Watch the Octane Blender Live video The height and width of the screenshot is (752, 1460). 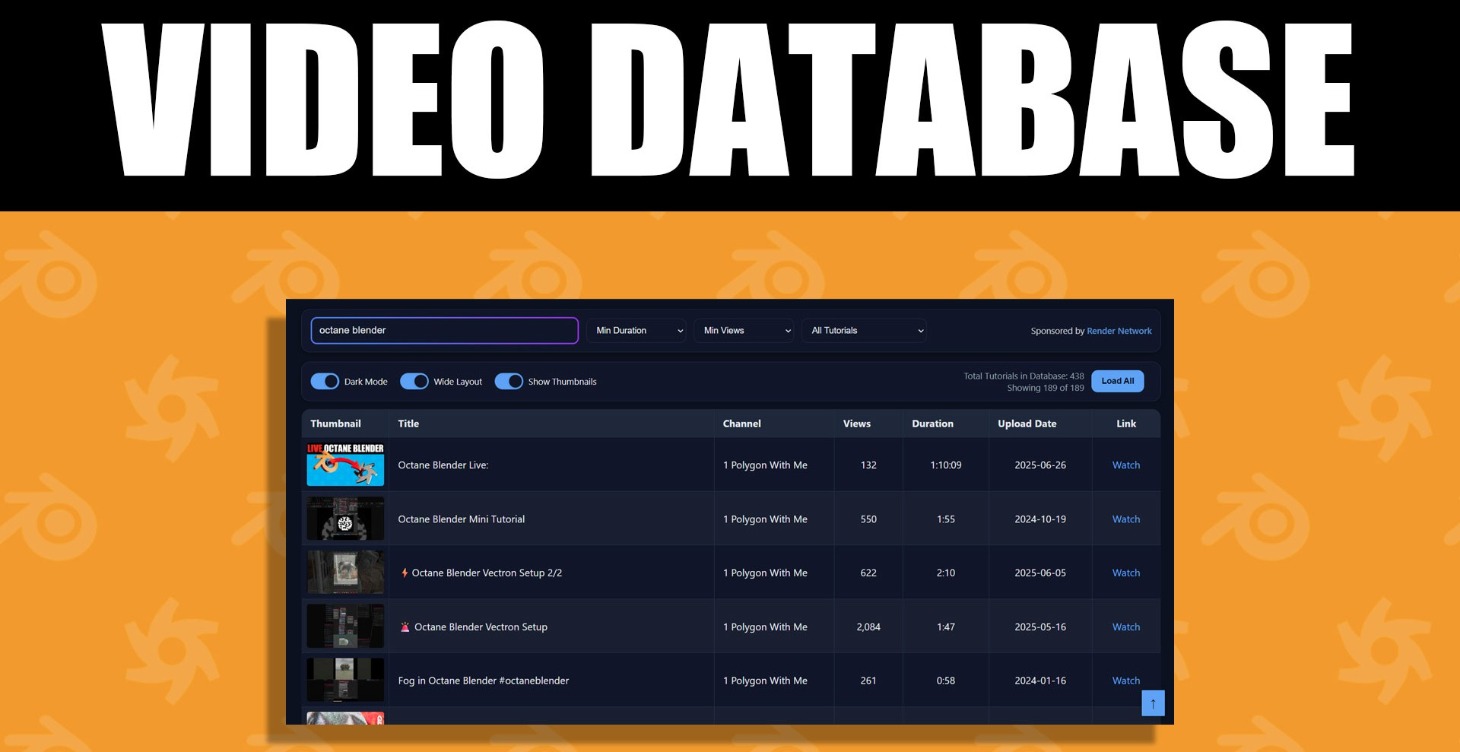tap(1126, 465)
